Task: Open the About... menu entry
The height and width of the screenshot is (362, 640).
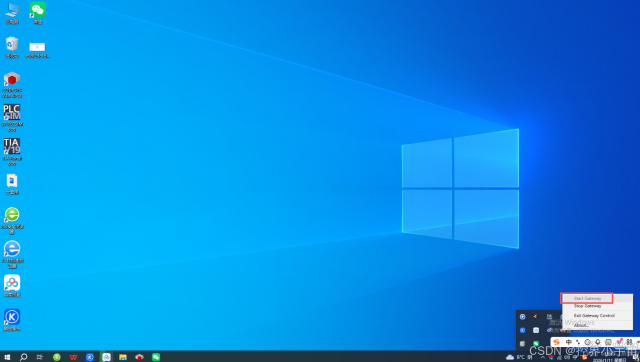Action: pyautogui.click(x=581, y=325)
